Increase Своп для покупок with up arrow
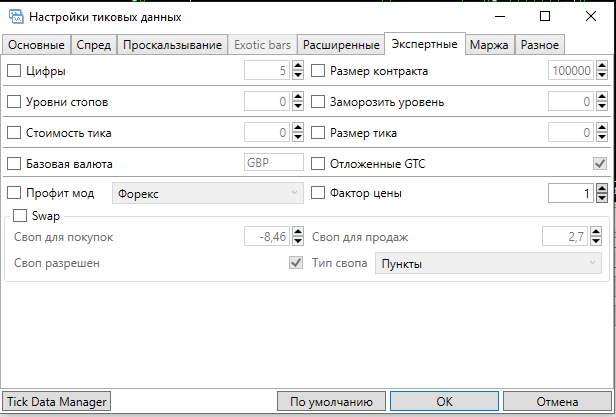This screenshot has height=417, width=616. click(x=298, y=232)
